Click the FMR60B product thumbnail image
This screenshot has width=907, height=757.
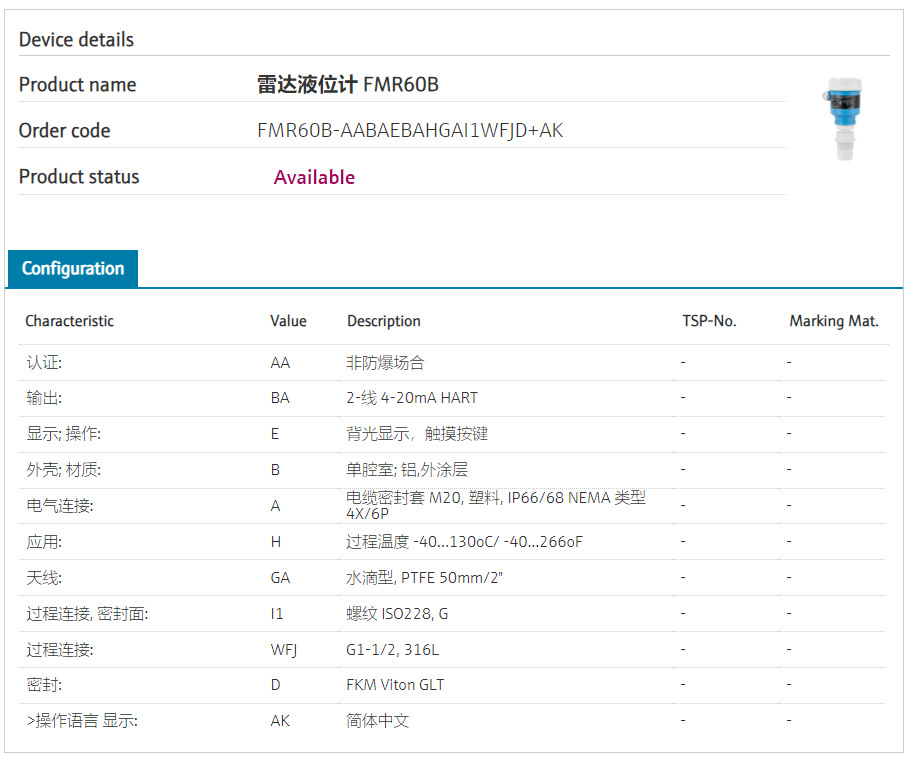(x=845, y=119)
